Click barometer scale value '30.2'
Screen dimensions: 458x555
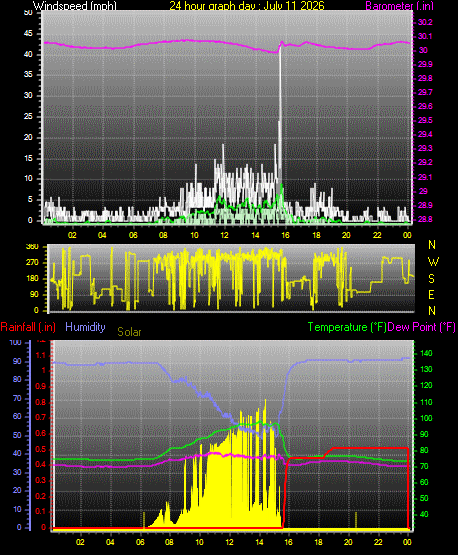425,22
